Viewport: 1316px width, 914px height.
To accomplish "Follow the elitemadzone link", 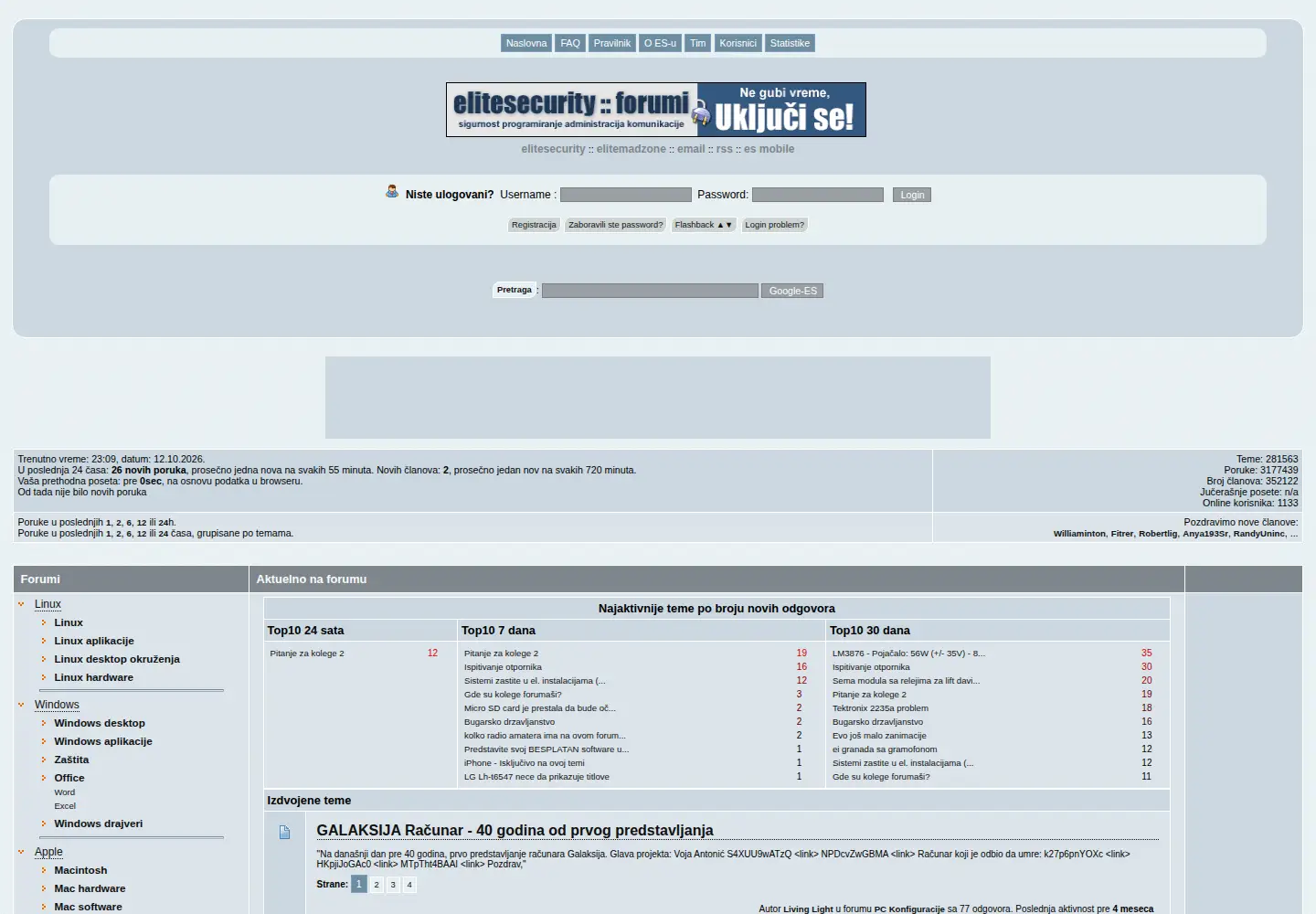I will coord(631,149).
